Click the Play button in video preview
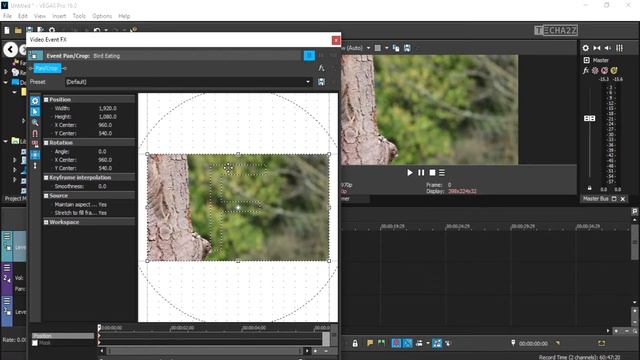 [410, 173]
